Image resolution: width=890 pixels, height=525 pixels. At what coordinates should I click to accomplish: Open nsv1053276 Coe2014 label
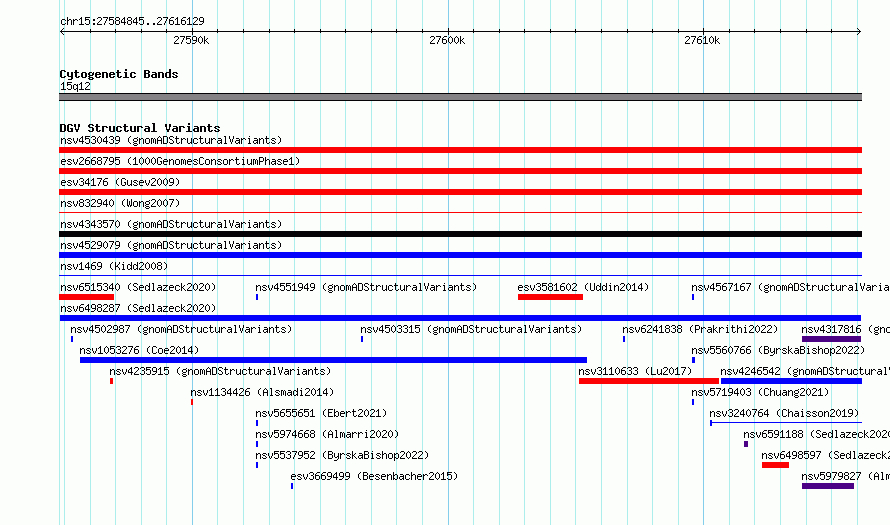(x=139, y=350)
